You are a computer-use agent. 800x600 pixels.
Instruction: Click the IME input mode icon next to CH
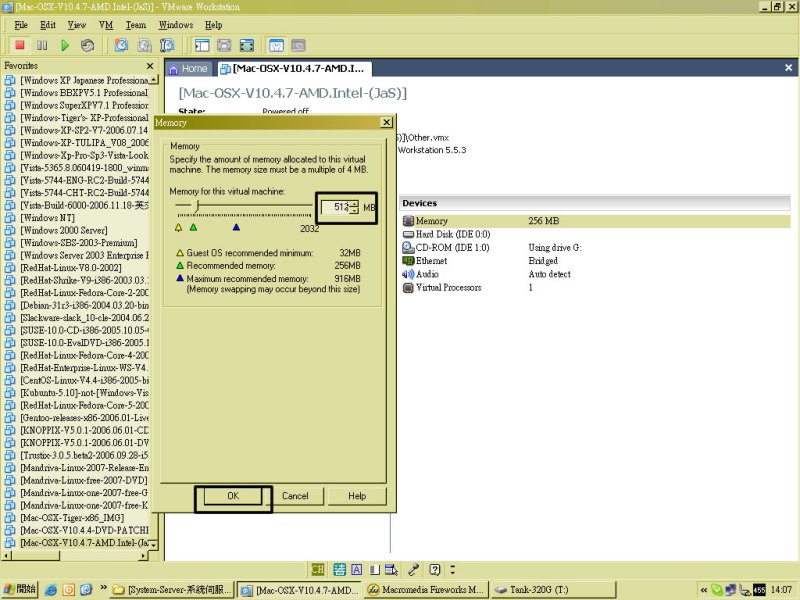(x=340, y=569)
